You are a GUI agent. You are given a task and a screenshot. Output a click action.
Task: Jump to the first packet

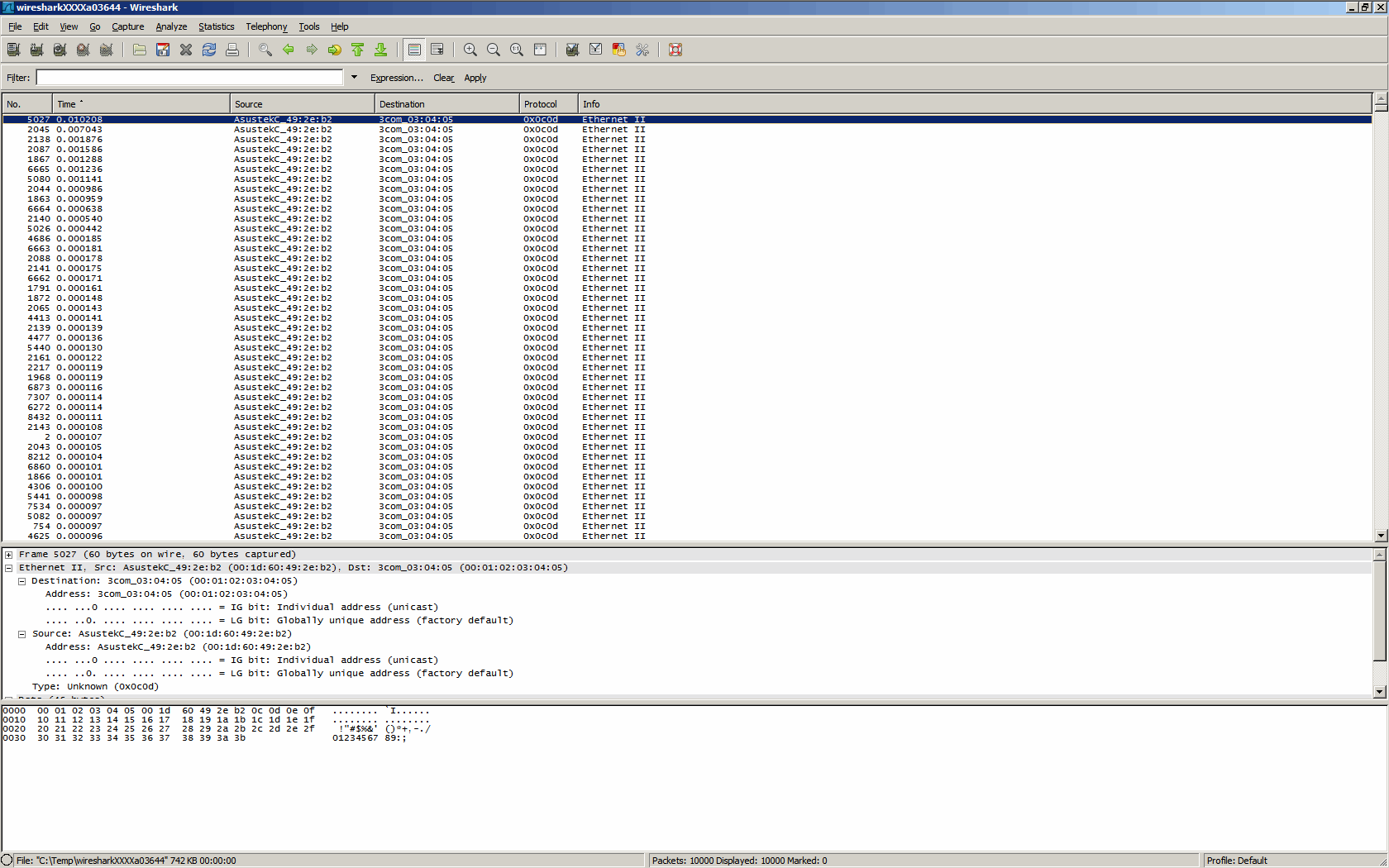click(x=358, y=50)
